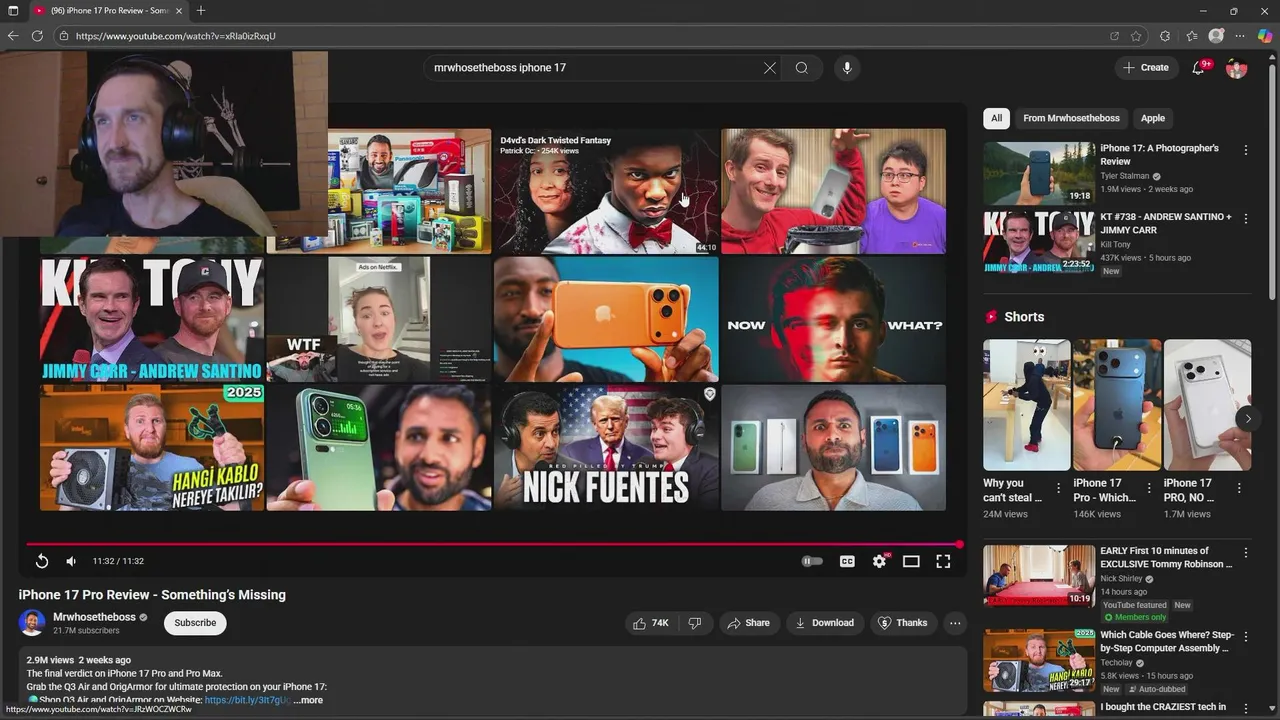This screenshot has width=1280, height=720.
Task: Open page in app from the address bar
Action: tap(1114, 36)
